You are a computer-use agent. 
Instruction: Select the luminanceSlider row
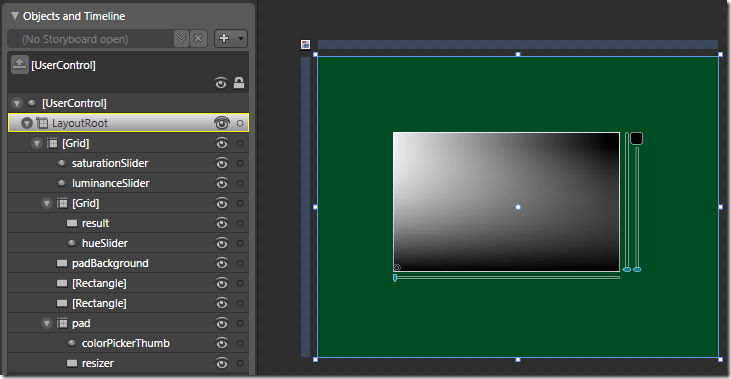point(128,183)
